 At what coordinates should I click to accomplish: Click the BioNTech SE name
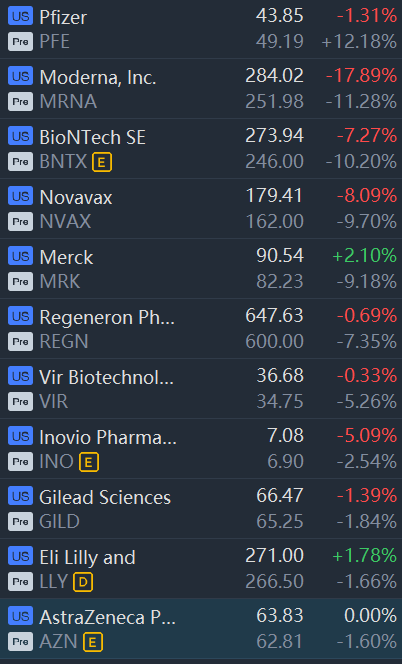coord(92,137)
